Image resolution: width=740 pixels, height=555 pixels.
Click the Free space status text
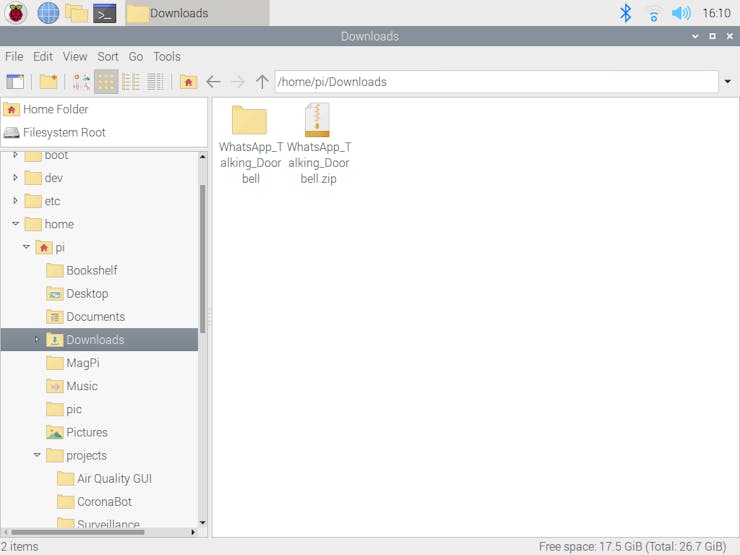point(632,547)
